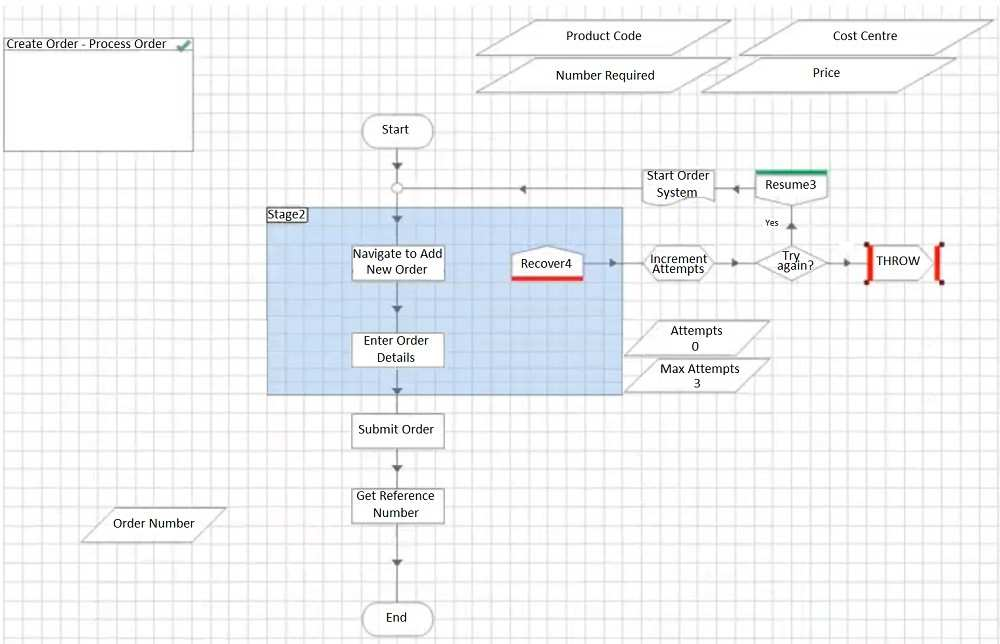Image resolution: width=1000 pixels, height=644 pixels.
Task: Click the Increment Attempts calculation stage
Action: tap(679, 264)
